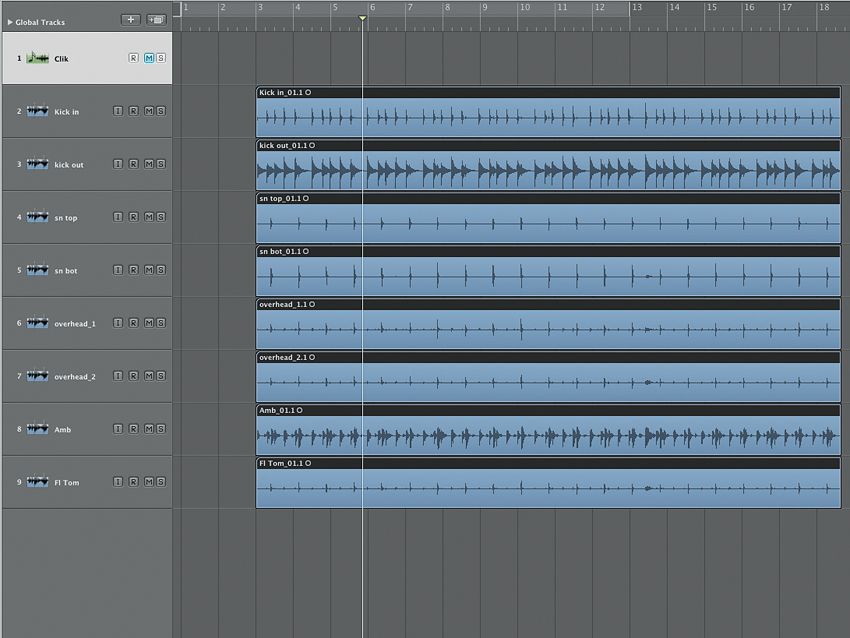Click the overhead_2 track icon
850x638 pixels.
pyautogui.click(x=37, y=376)
